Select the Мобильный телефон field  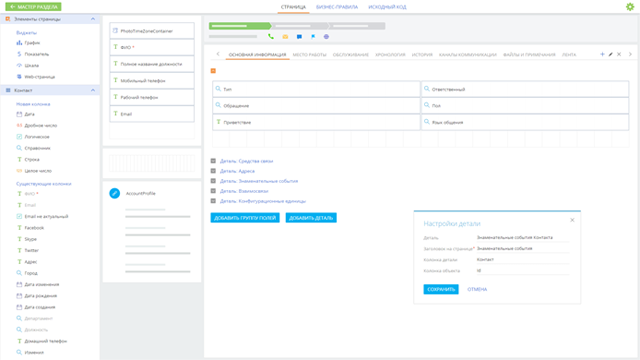click(x=152, y=80)
